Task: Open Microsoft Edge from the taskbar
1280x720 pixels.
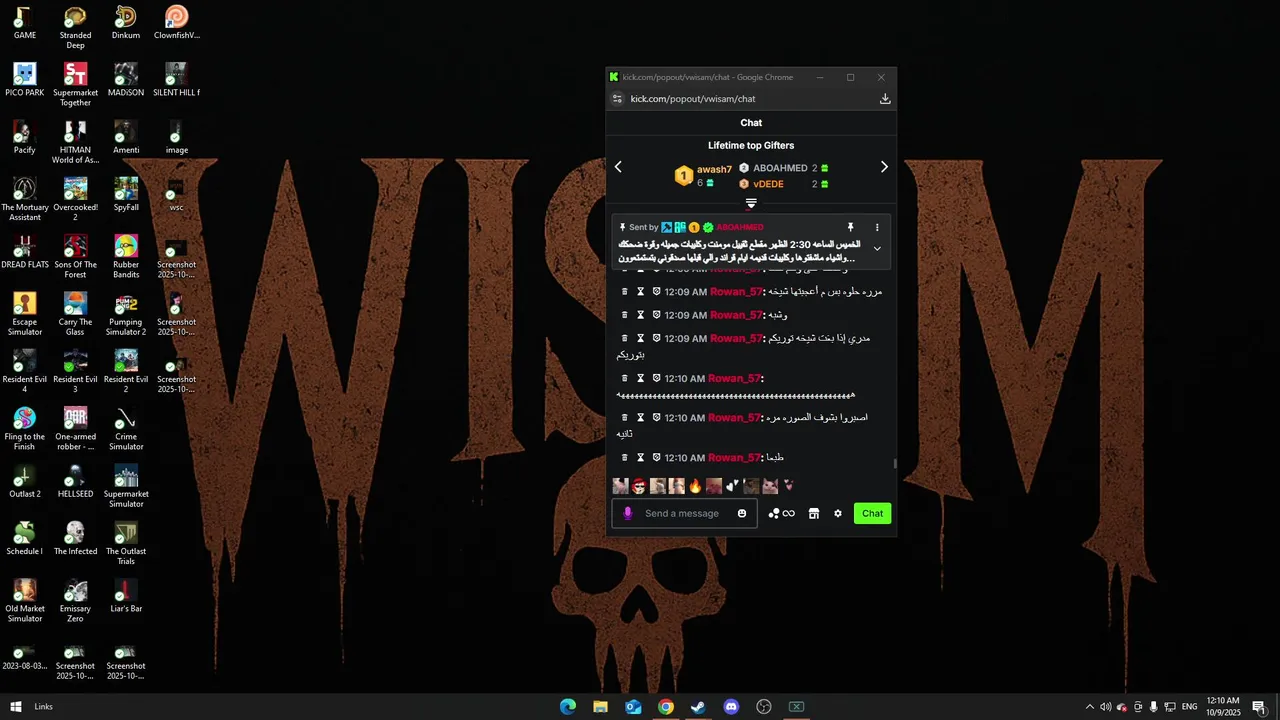Action: [x=568, y=707]
